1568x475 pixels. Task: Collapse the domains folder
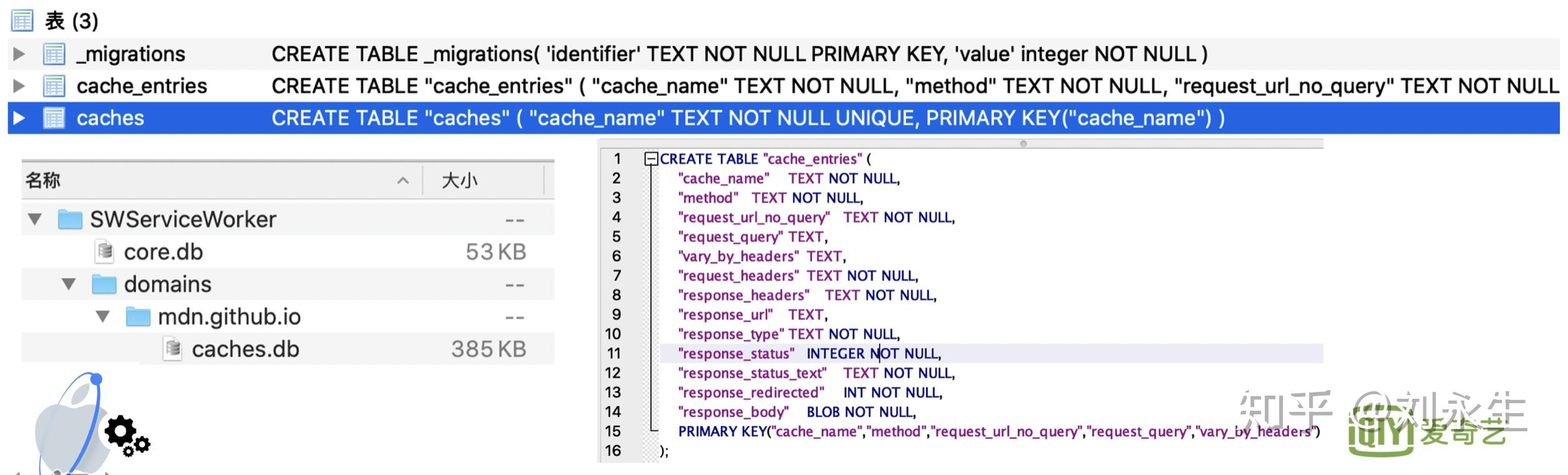tap(69, 284)
